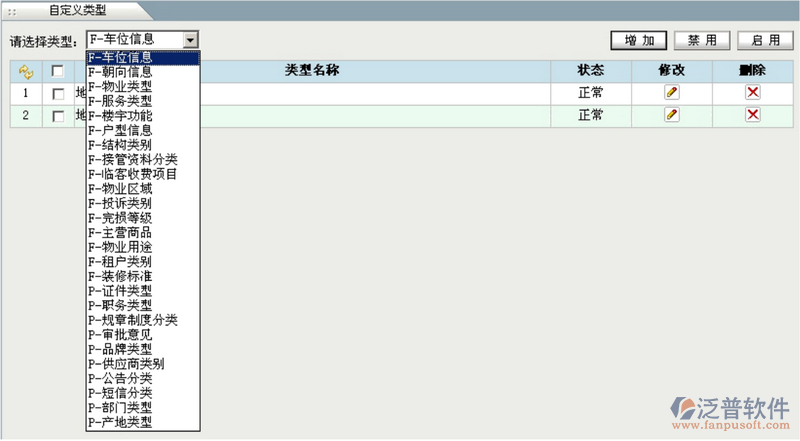Pick F-物业用途 from the list
The width and height of the screenshot is (800, 441).
coord(143,247)
